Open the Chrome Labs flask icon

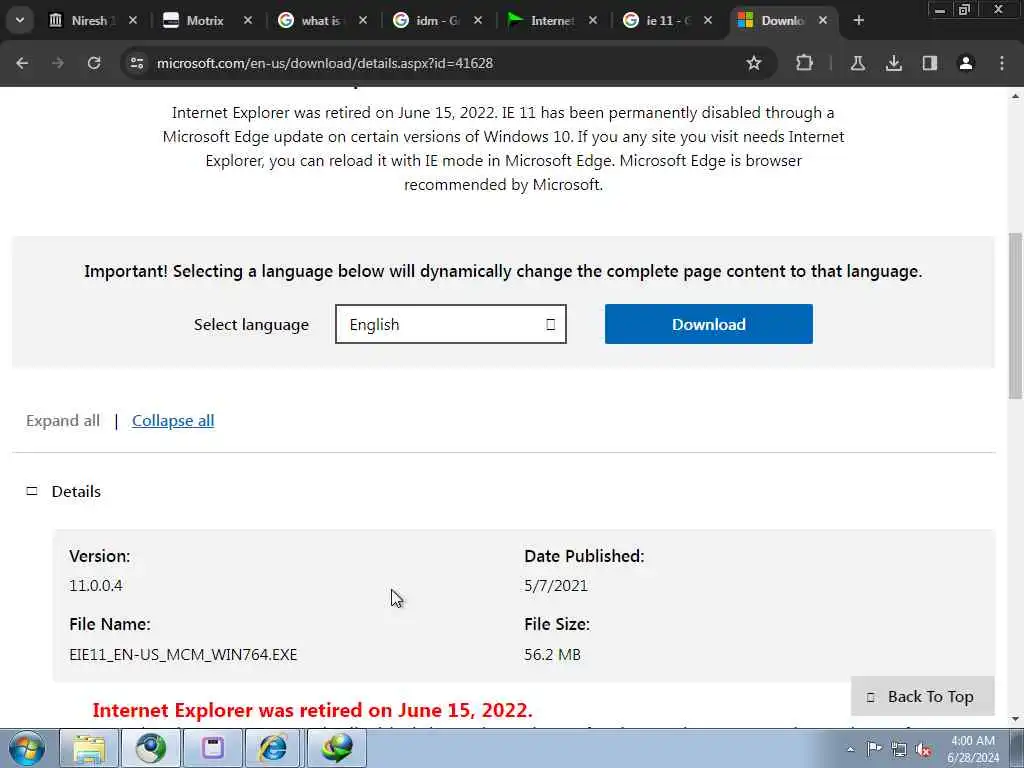[857, 63]
